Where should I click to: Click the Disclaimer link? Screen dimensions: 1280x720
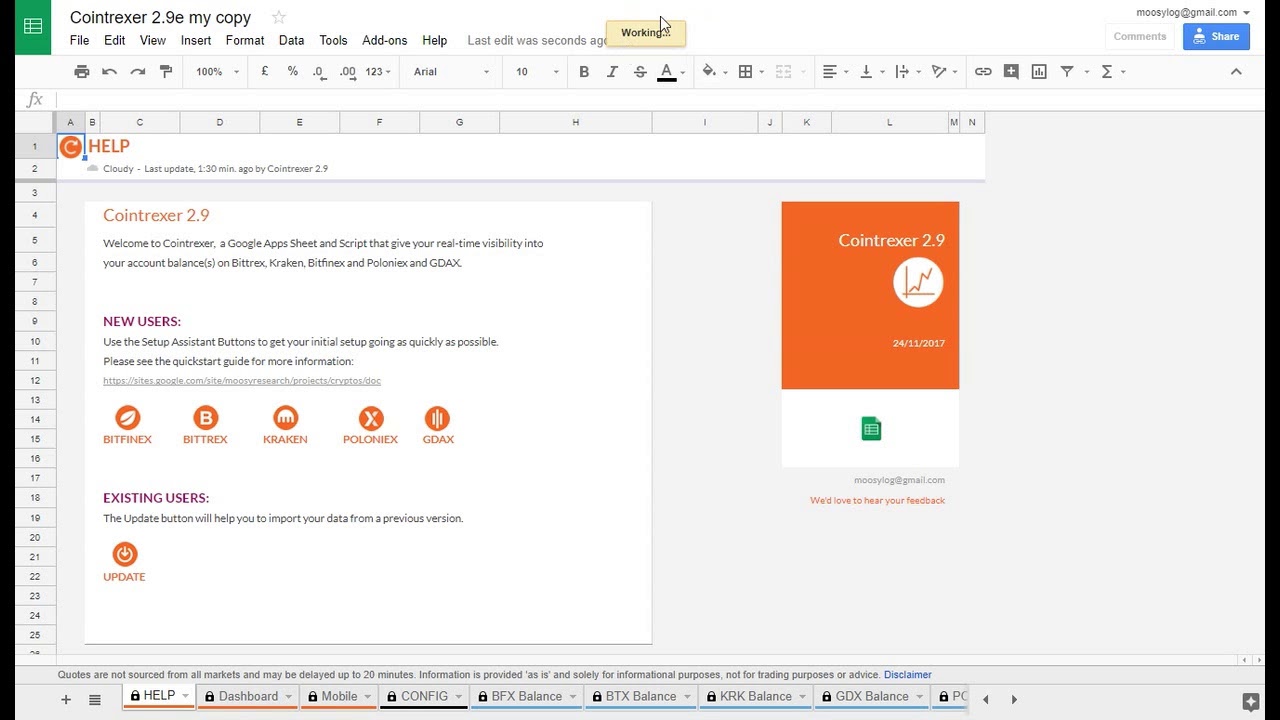click(x=907, y=675)
